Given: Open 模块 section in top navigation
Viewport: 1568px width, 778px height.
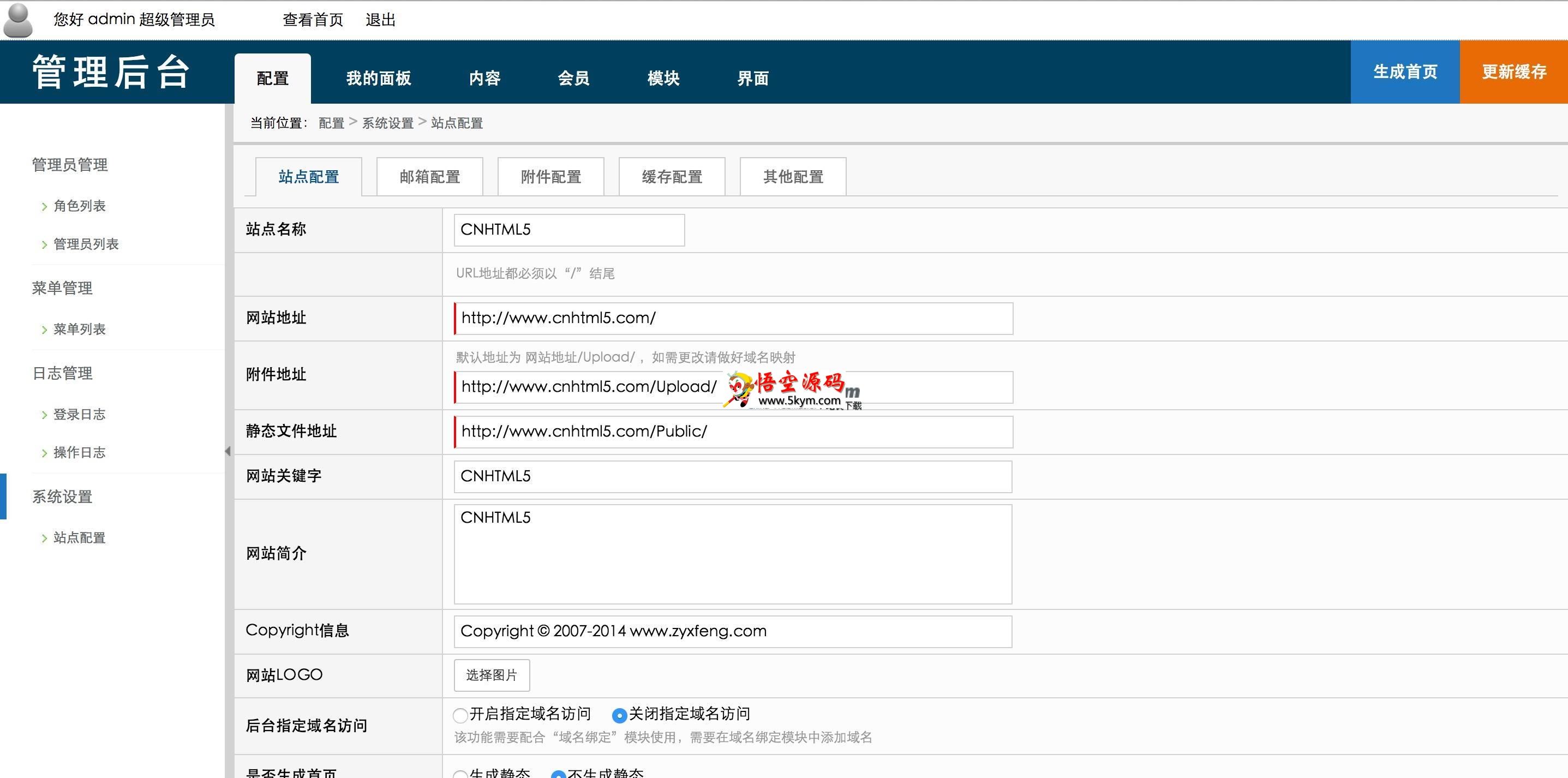Looking at the screenshot, I should (663, 79).
